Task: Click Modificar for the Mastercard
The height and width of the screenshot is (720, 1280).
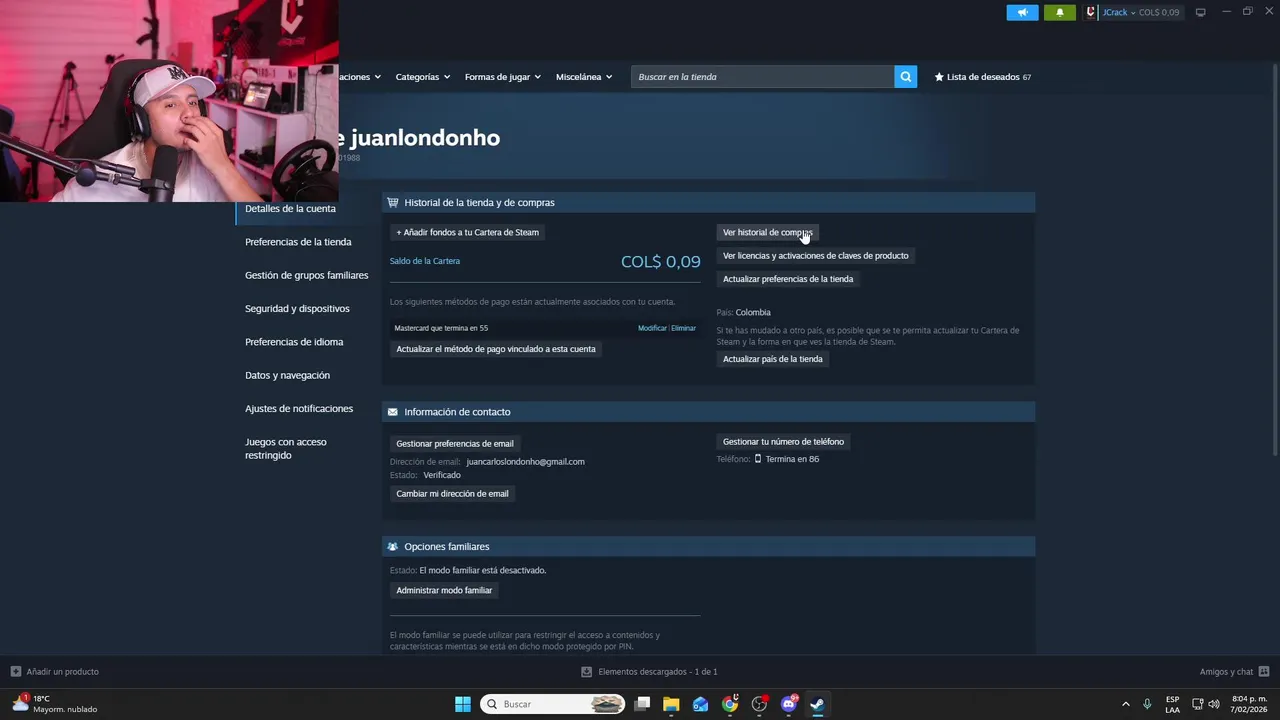Action: [x=652, y=328]
